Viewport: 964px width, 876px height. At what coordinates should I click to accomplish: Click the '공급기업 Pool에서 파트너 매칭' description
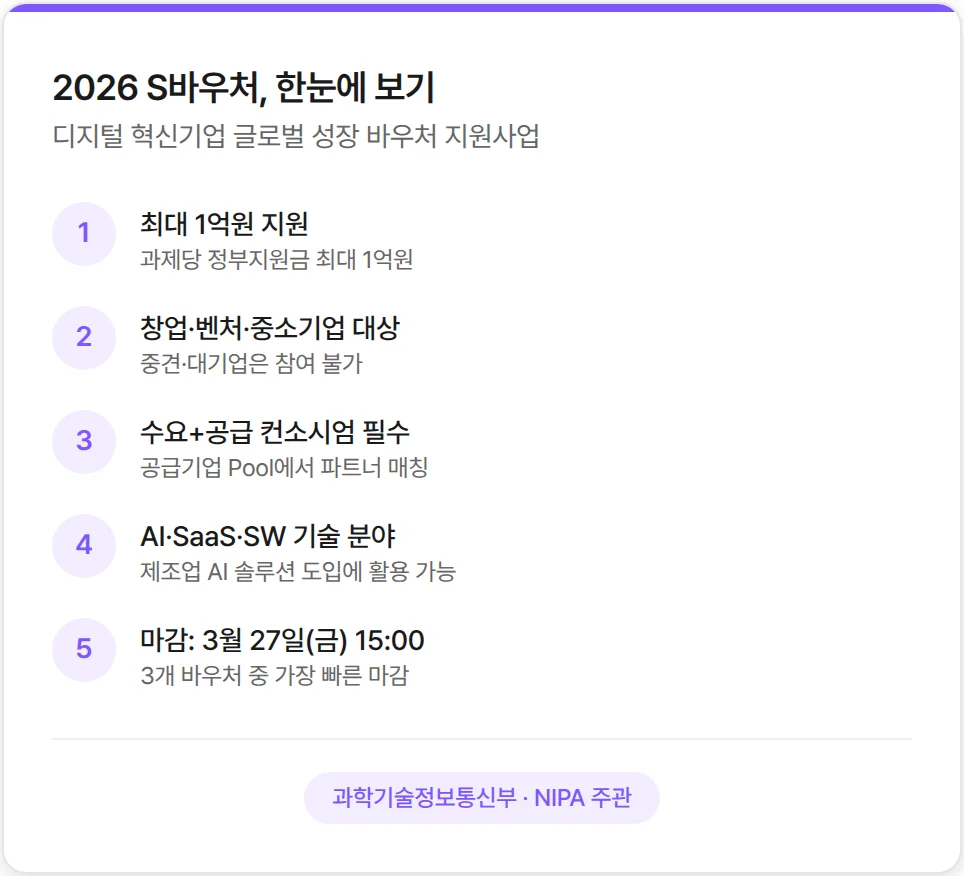pyautogui.click(x=284, y=468)
